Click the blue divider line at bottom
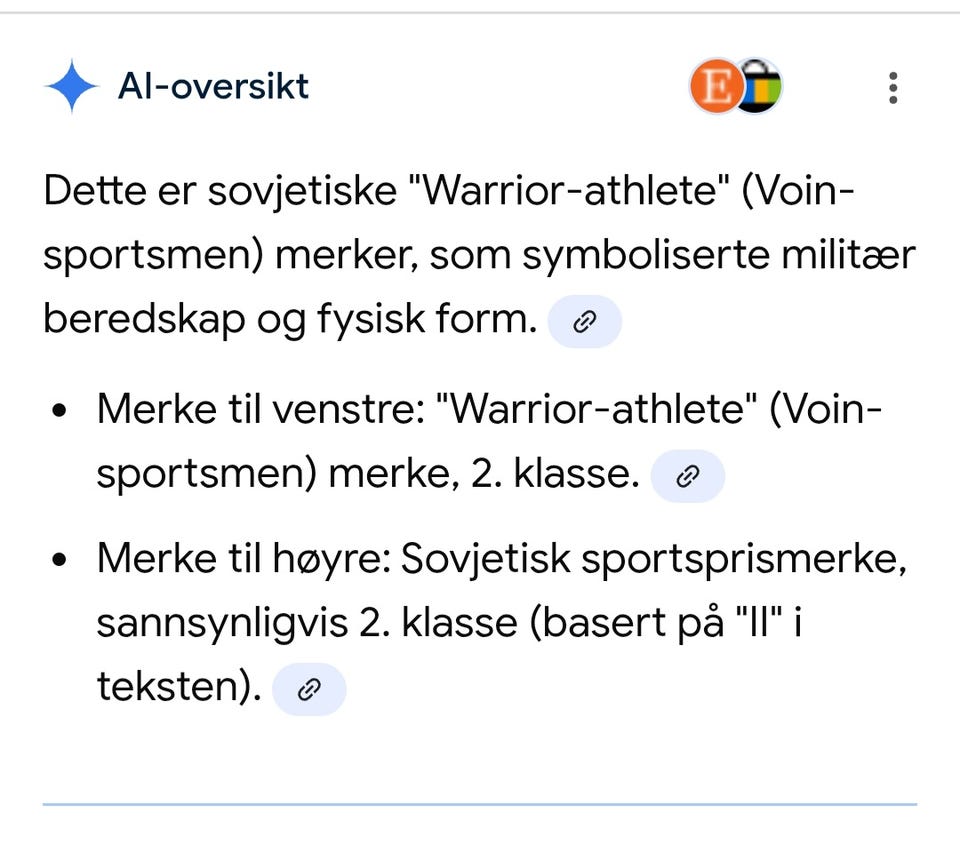 point(480,804)
